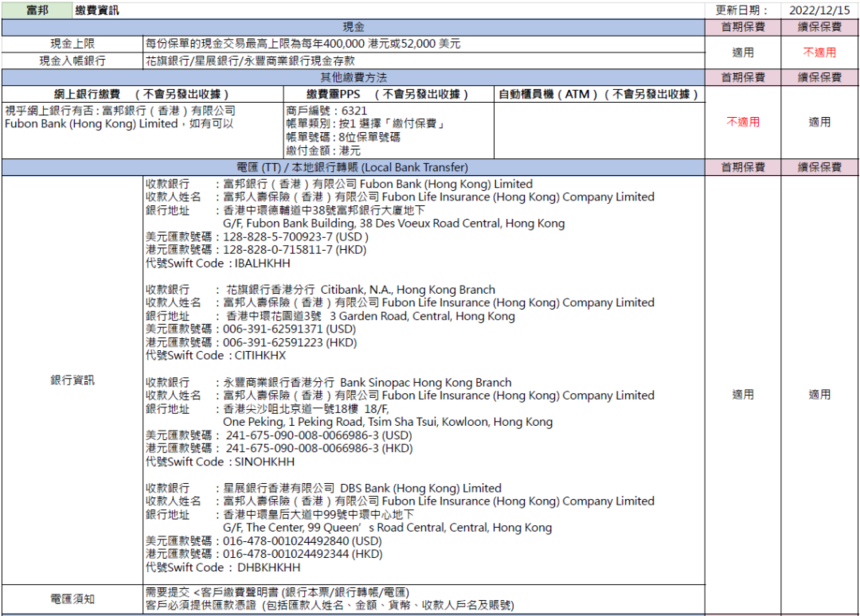Click the line starting "客戶必須提供匯款憑證"

click(x=330, y=606)
